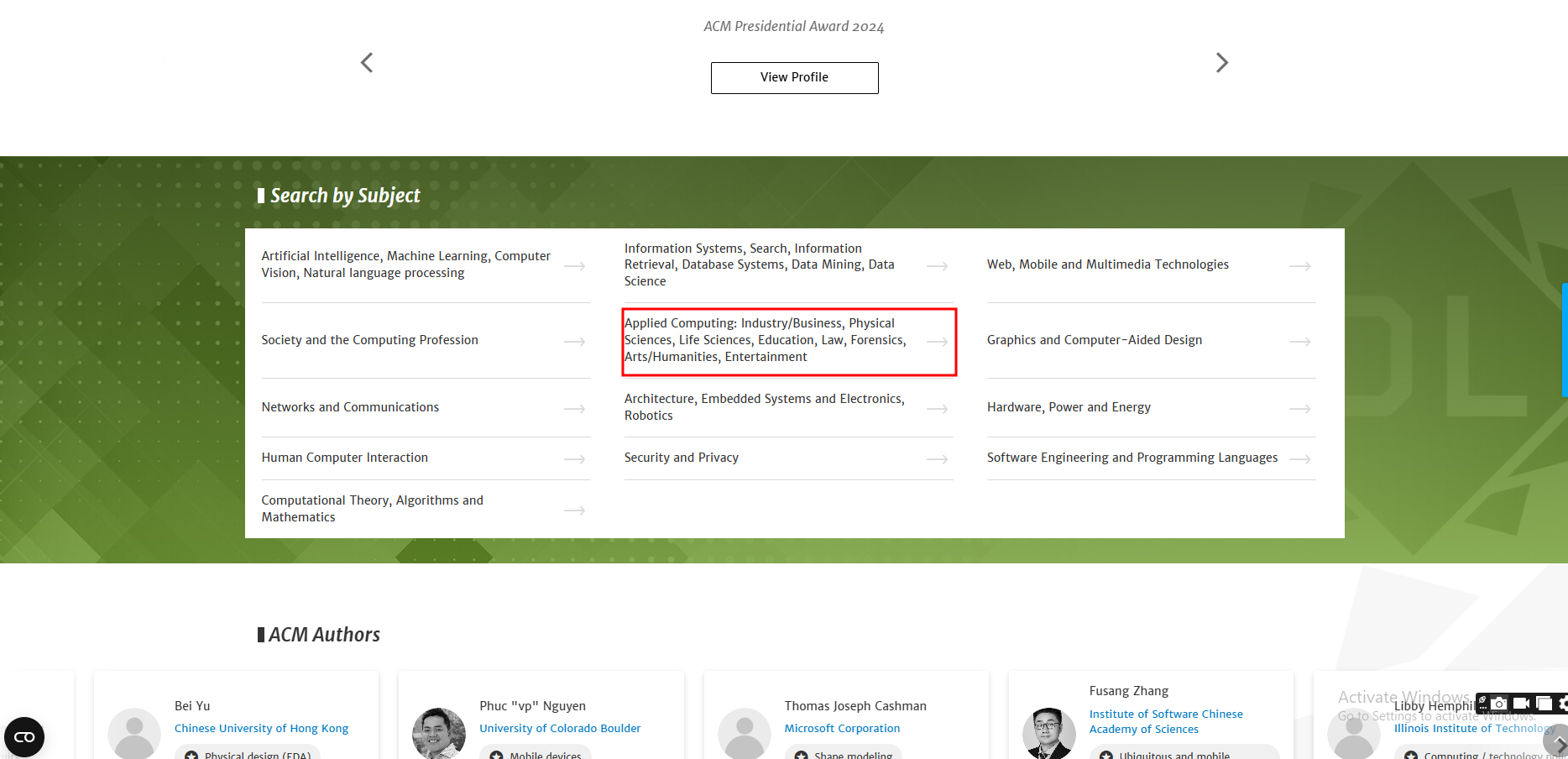The image size is (1568, 759).
Task: Click arrow next to Security and Privacy
Action: (x=937, y=459)
